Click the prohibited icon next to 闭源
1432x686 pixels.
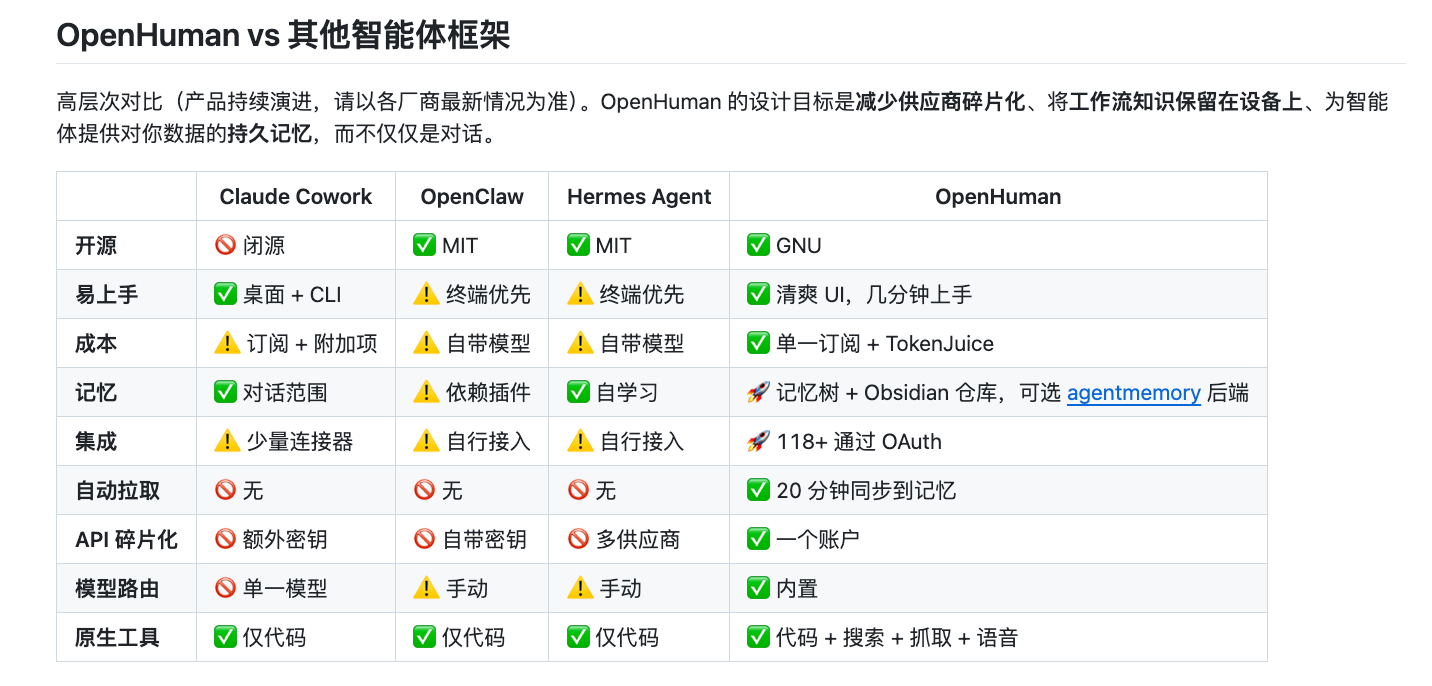pyautogui.click(x=225, y=246)
